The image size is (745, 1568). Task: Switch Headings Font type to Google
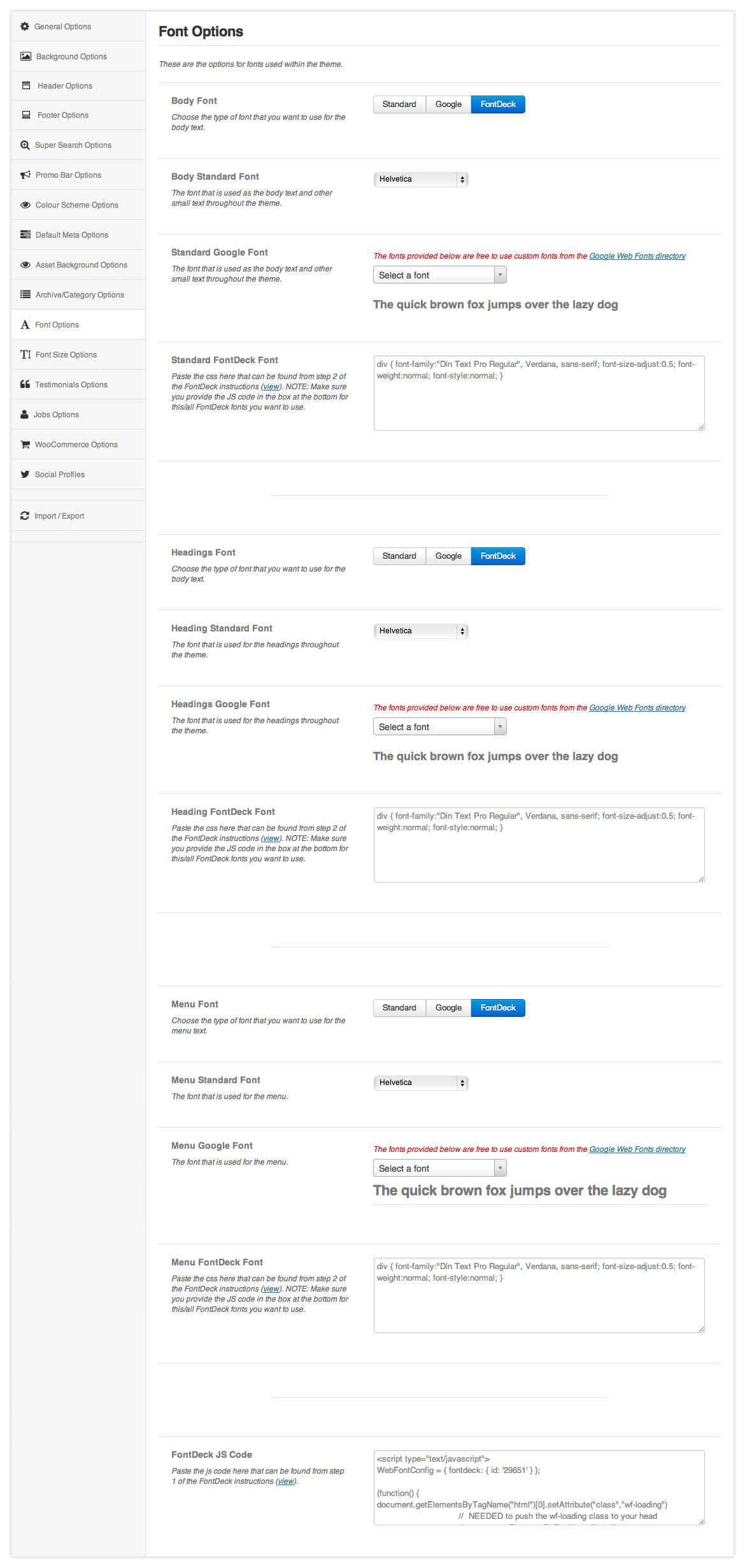point(448,556)
